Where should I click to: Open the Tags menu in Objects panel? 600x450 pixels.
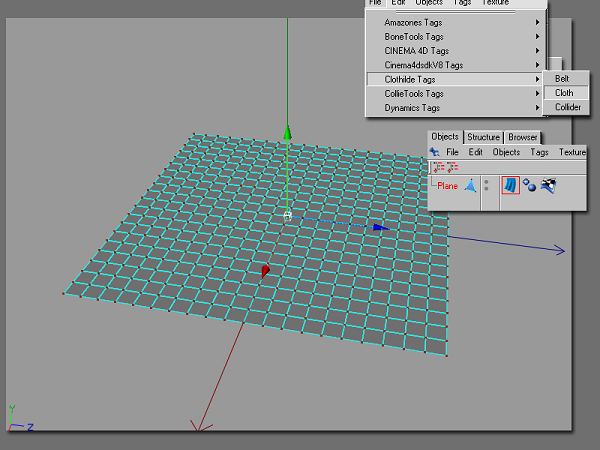pyautogui.click(x=539, y=152)
